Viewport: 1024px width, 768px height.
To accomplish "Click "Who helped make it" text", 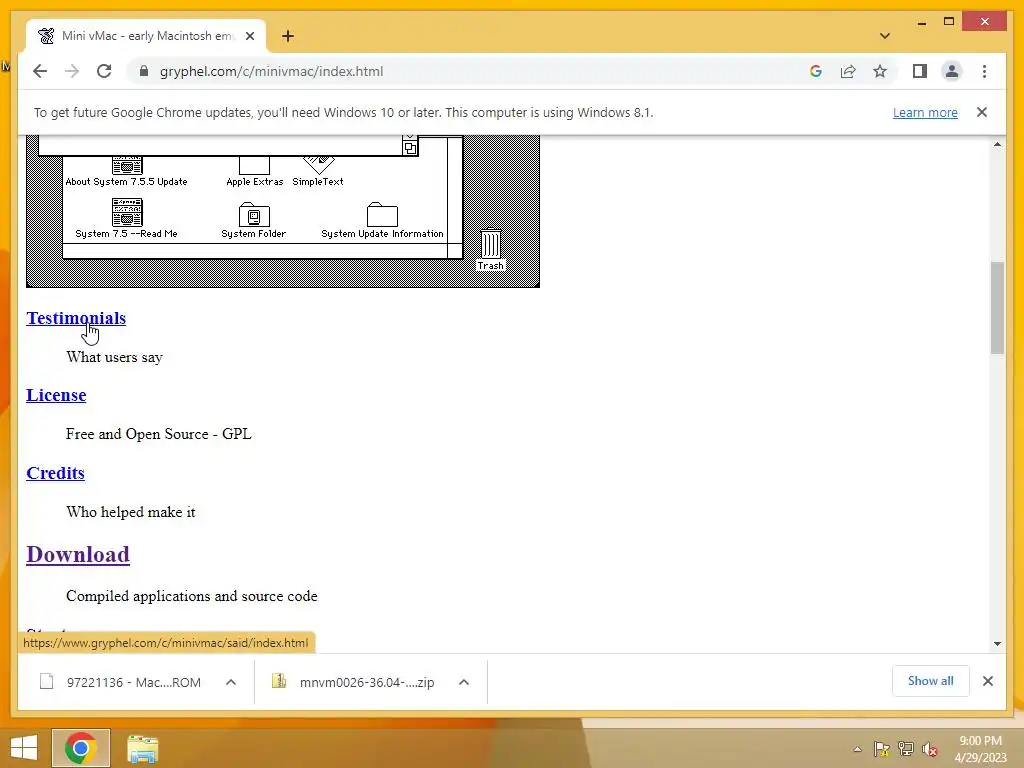I will [131, 512].
